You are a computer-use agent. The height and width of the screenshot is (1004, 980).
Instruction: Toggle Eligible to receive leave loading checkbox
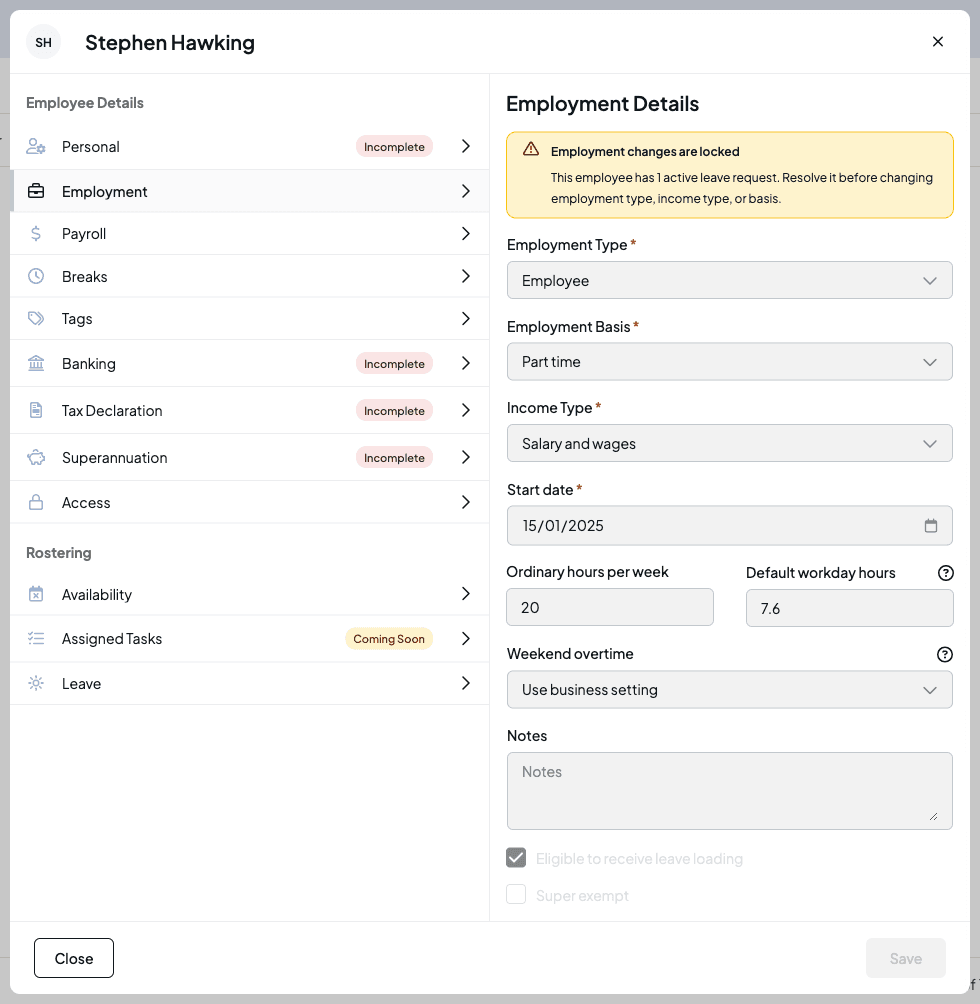point(516,857)
